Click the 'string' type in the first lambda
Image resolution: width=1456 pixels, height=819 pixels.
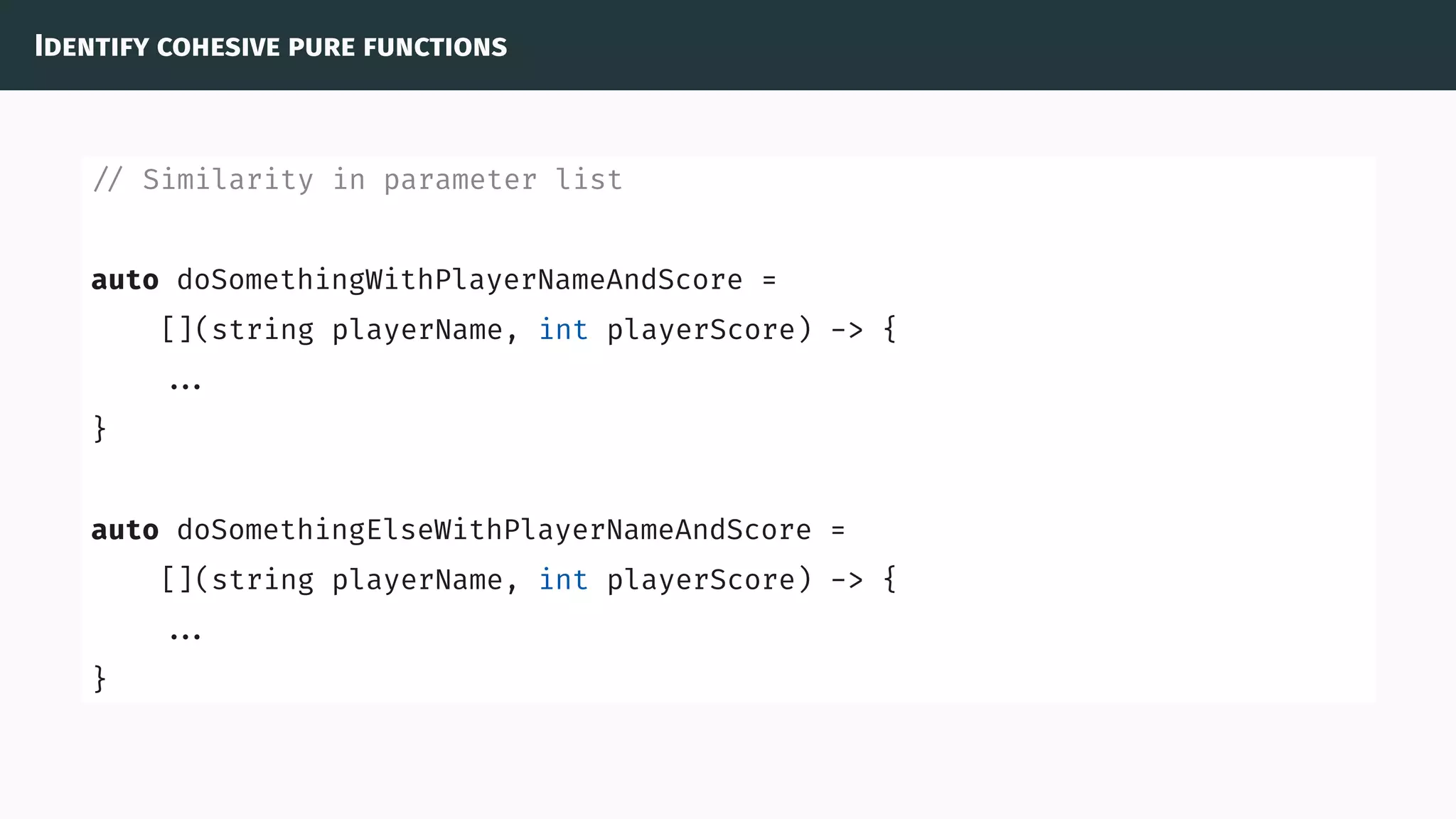(x=262, y=330)
